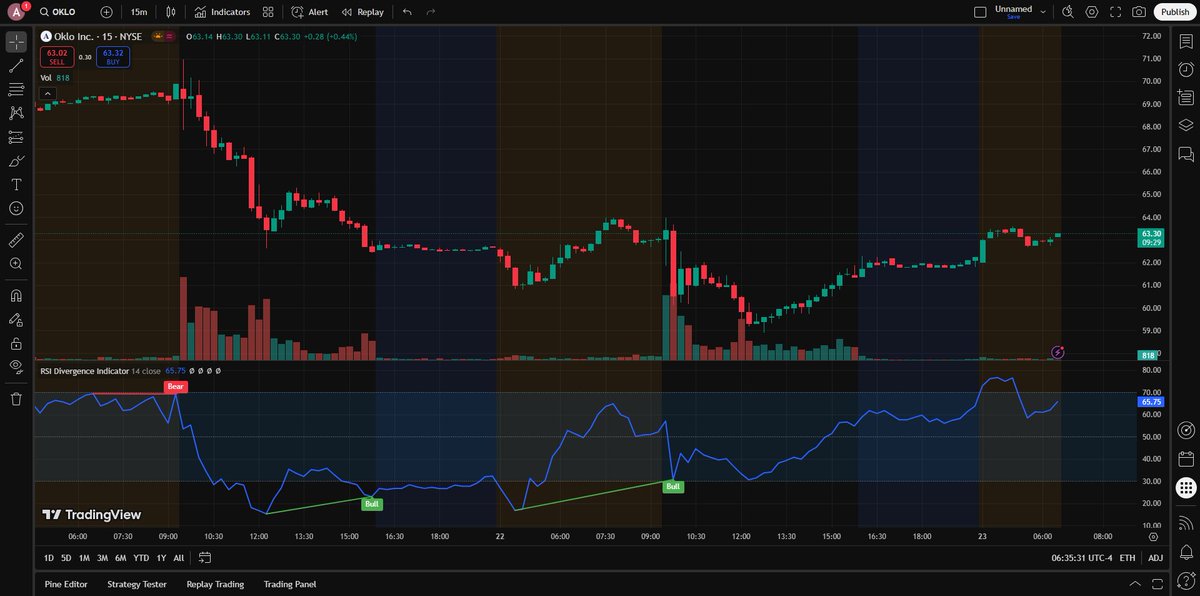Hide all drawings with eye icon

pyautogui.click(x=16, y=367)
